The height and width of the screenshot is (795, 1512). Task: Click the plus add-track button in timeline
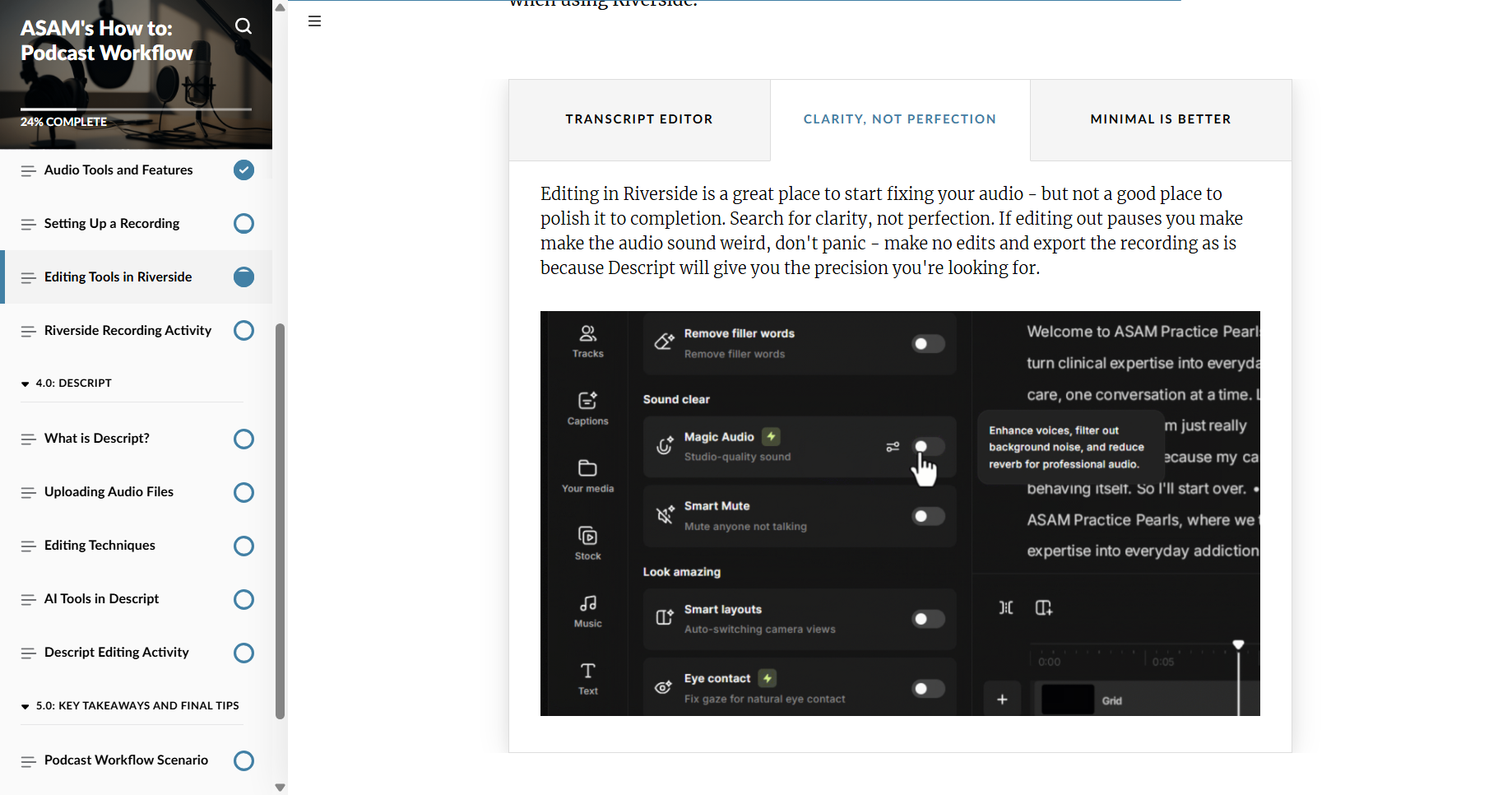pyautogui.click(x=1002, y=700)
